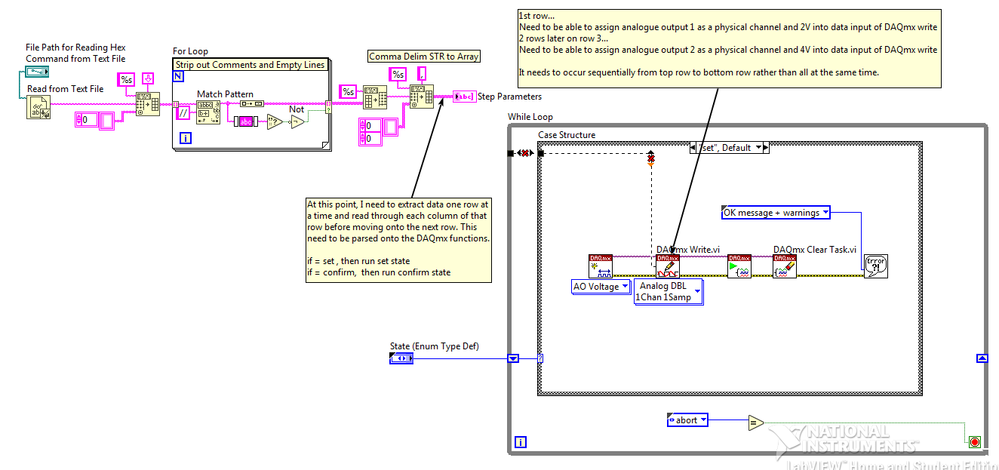Click the Strip out Comments and Empty Lines label

(250, 65)
